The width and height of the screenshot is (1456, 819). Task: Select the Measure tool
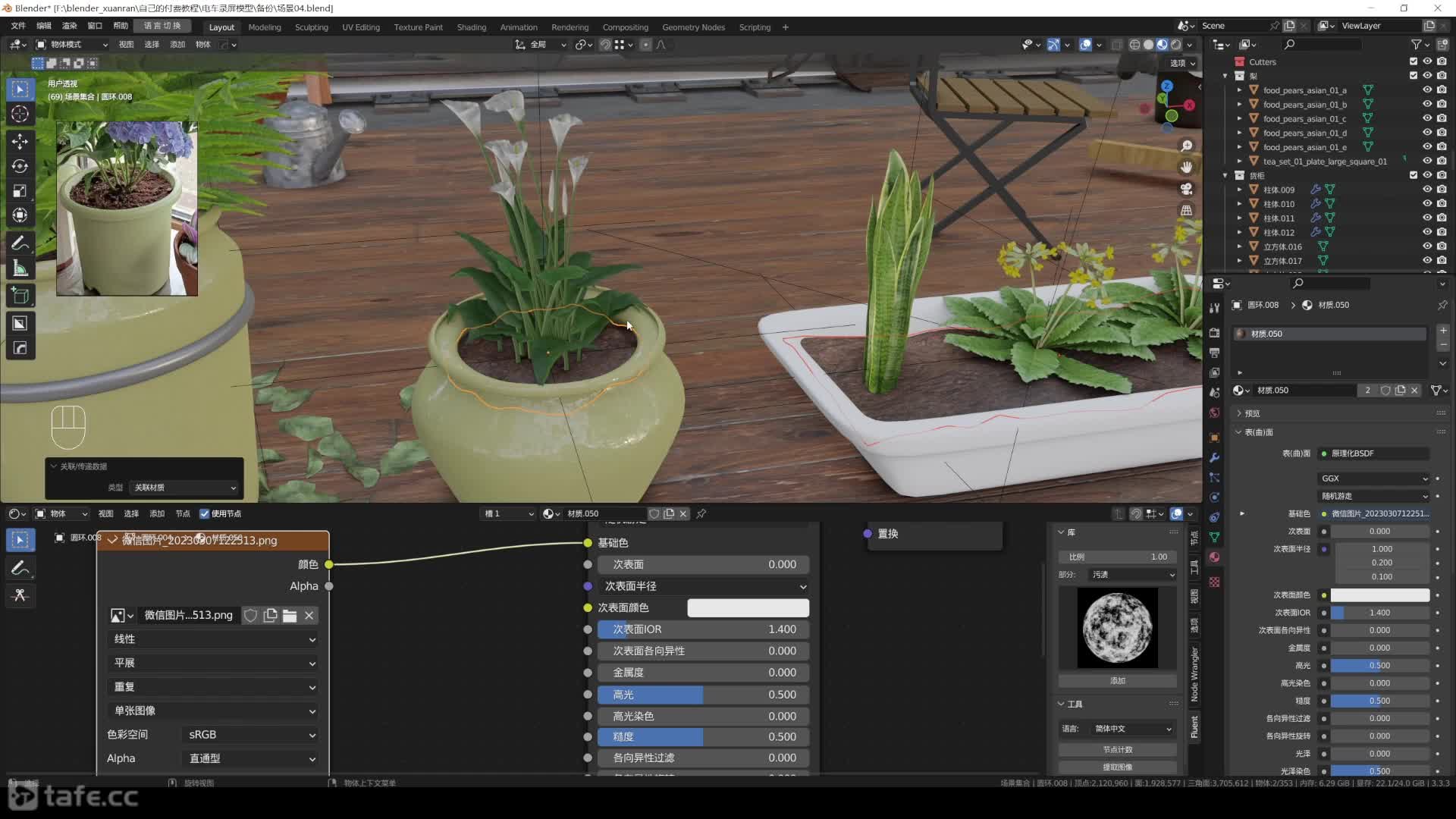coord(20,268)
